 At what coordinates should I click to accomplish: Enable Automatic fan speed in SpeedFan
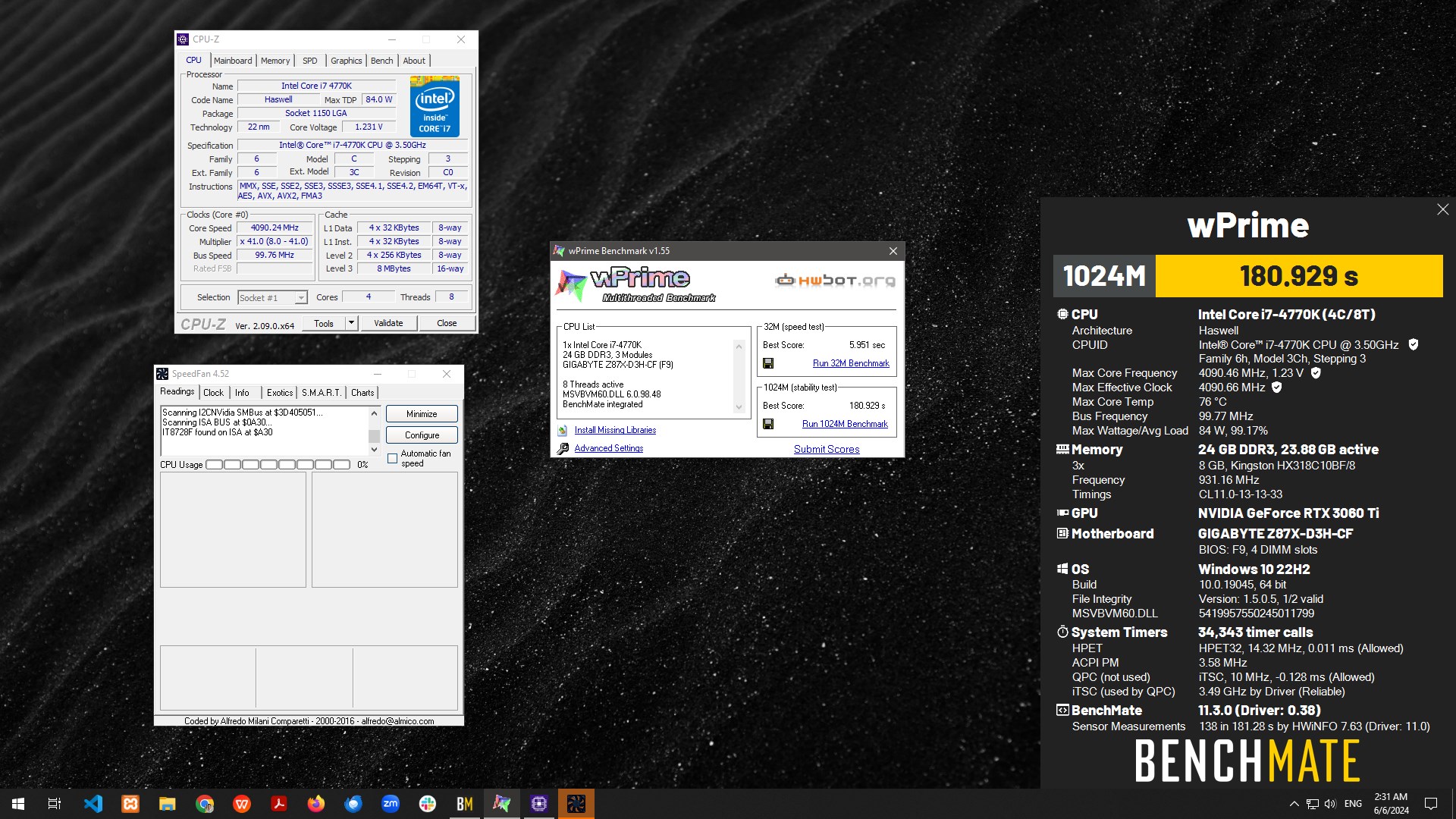click(x=392, y=458)
